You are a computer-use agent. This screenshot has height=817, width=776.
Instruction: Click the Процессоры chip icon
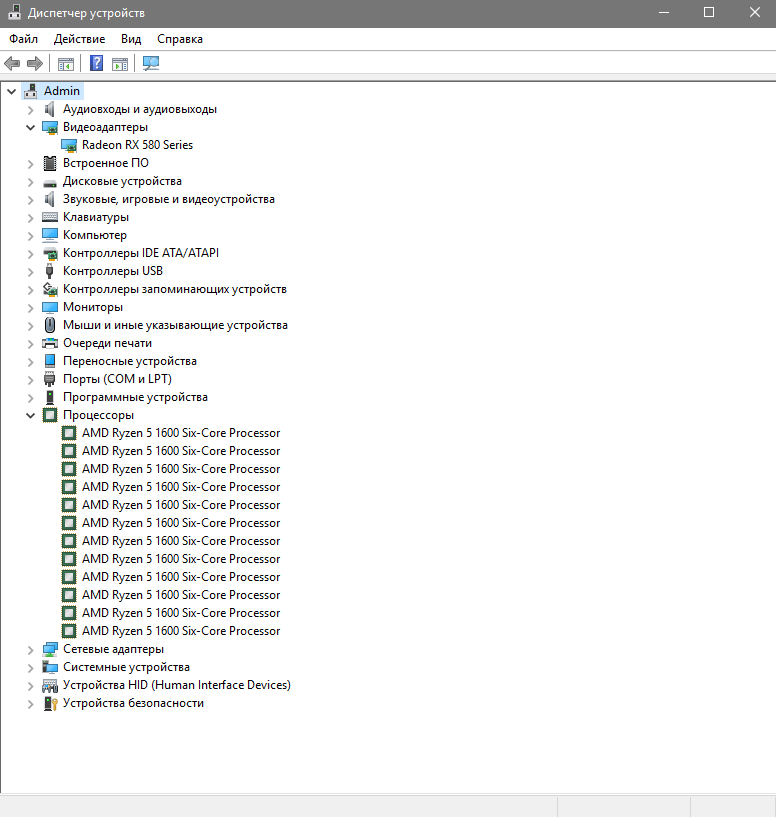(x=50, y=415)
